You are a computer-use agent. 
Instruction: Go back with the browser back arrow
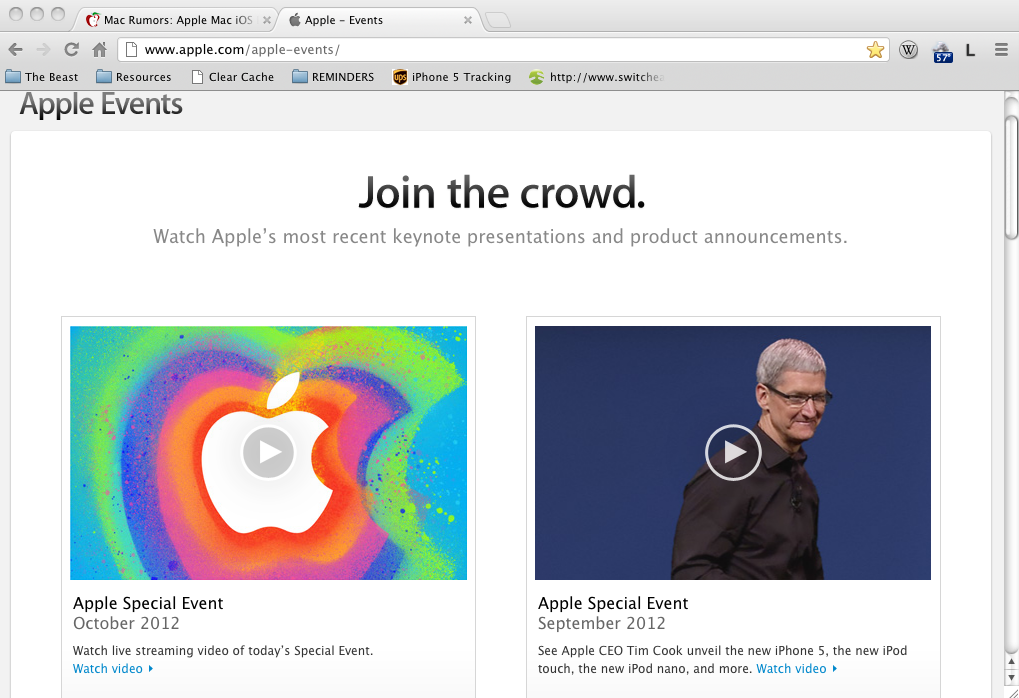[16, 49]
